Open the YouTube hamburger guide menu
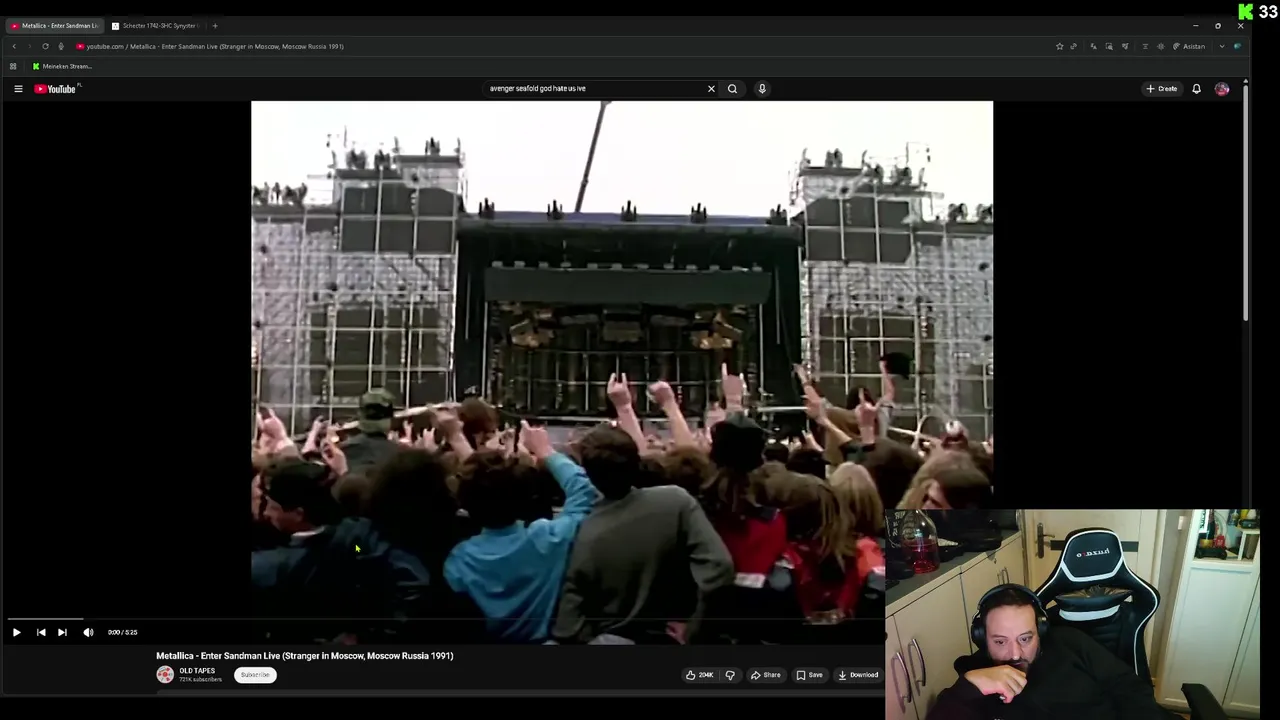Image resolution: width=1280 pixels, height=720 pixels. pos(18,89)
